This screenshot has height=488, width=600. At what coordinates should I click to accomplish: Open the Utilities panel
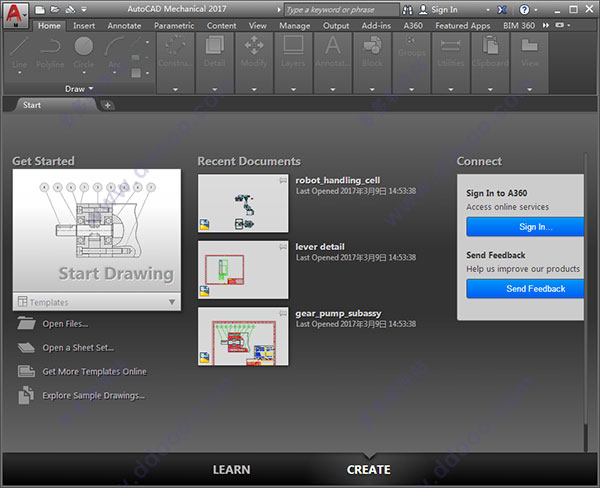pyautogui.click(x=451, y=61)
